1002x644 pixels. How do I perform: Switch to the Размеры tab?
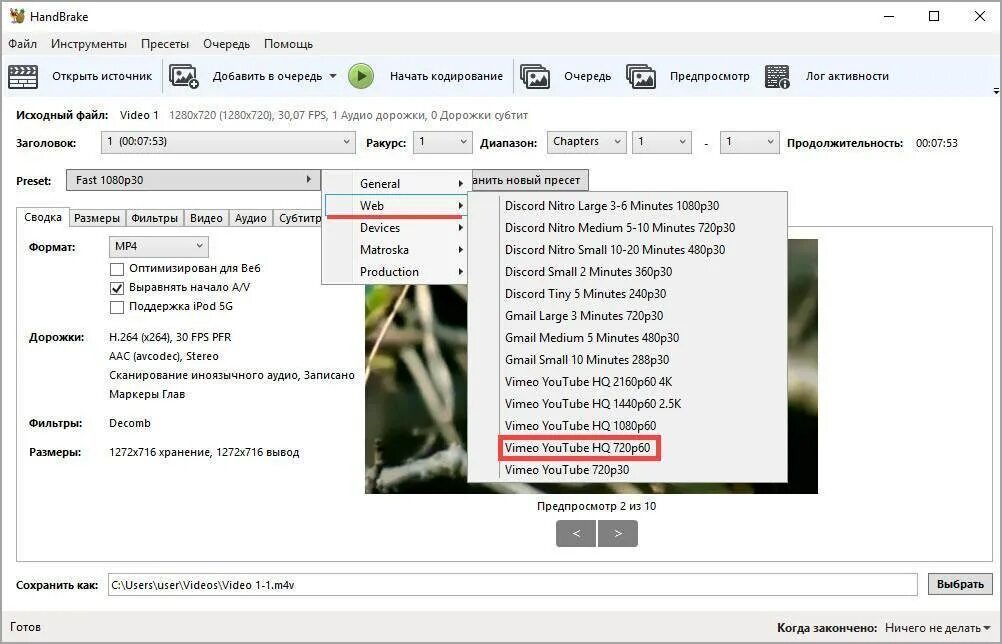point(96,218)
